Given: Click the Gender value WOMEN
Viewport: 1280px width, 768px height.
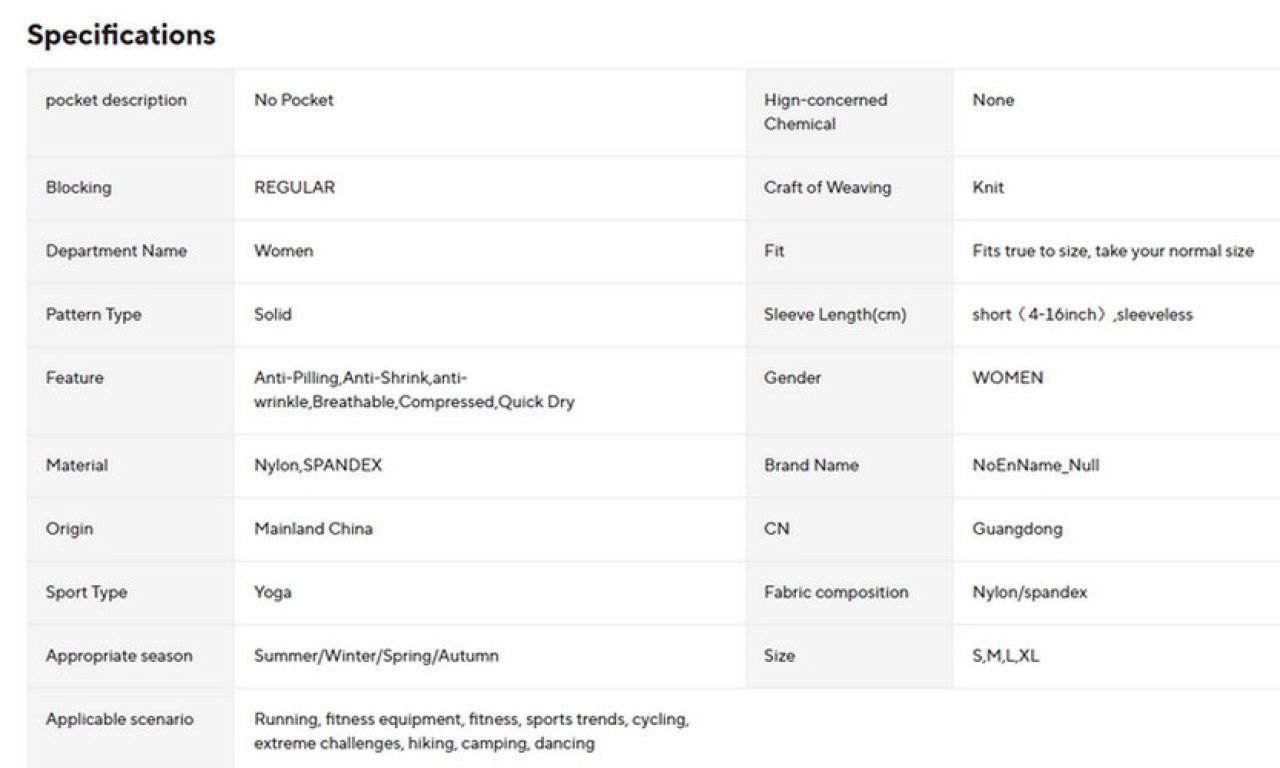Looking at the screenshot, I should [1007, 378].
